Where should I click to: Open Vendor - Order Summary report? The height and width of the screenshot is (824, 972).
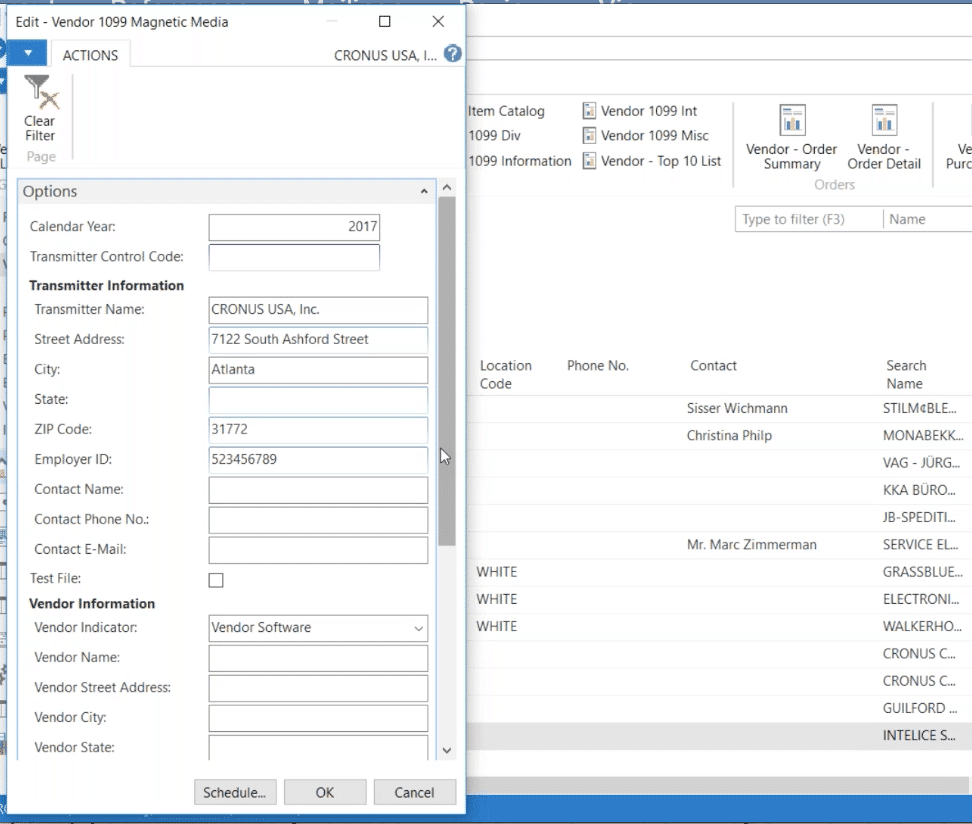(x=792, y=138)
